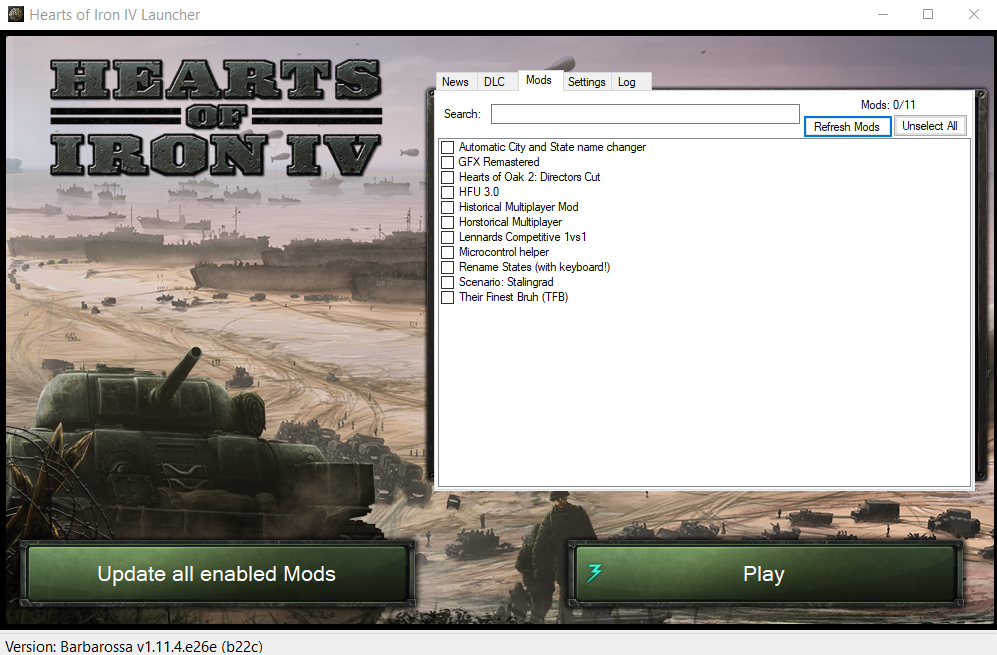Click the Refresh Mods button

click(x=847, y=126)
